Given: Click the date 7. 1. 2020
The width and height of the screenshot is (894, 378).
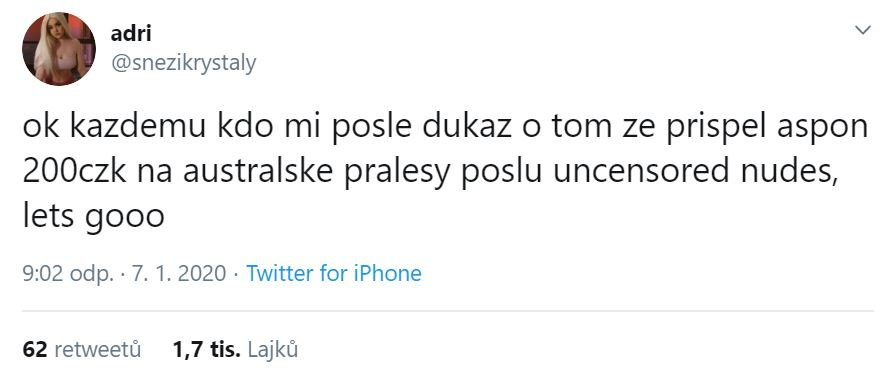Looking at the screenshot, I should click(180, 274).
